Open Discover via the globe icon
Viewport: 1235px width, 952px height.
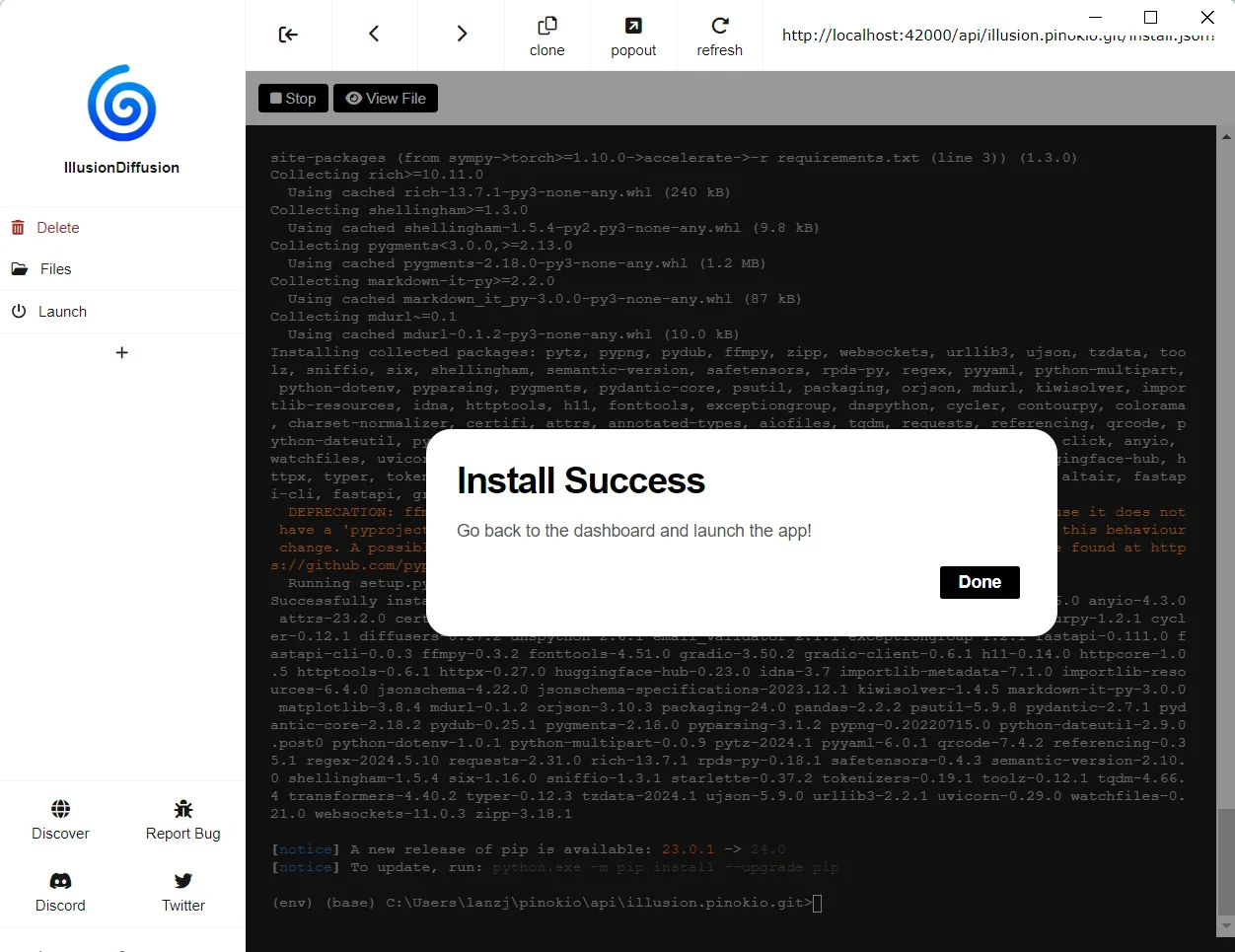coord(60,809)
